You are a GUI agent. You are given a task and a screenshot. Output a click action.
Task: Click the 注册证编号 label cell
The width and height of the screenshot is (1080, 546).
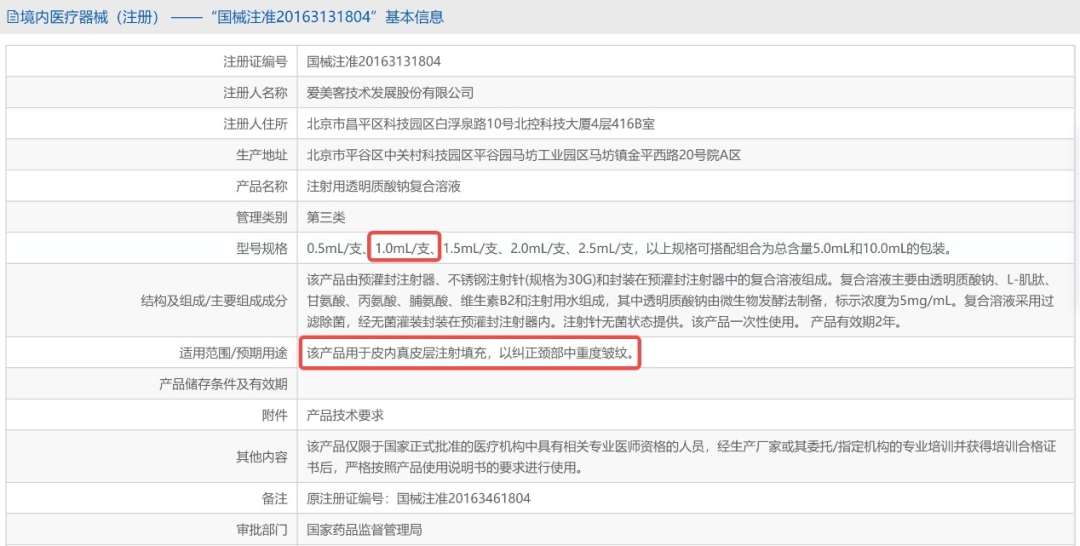coord(152,61)
